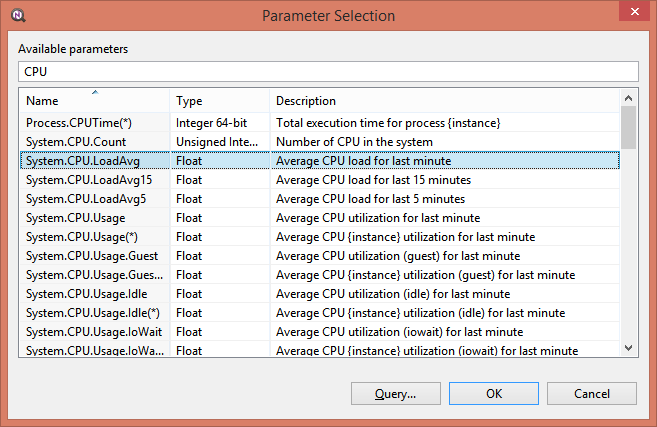Viewport: 657px width, 427px height.
Task: Click 'Average CPU utilization (guest) for last minute'
Action: [x=398, y=256]
